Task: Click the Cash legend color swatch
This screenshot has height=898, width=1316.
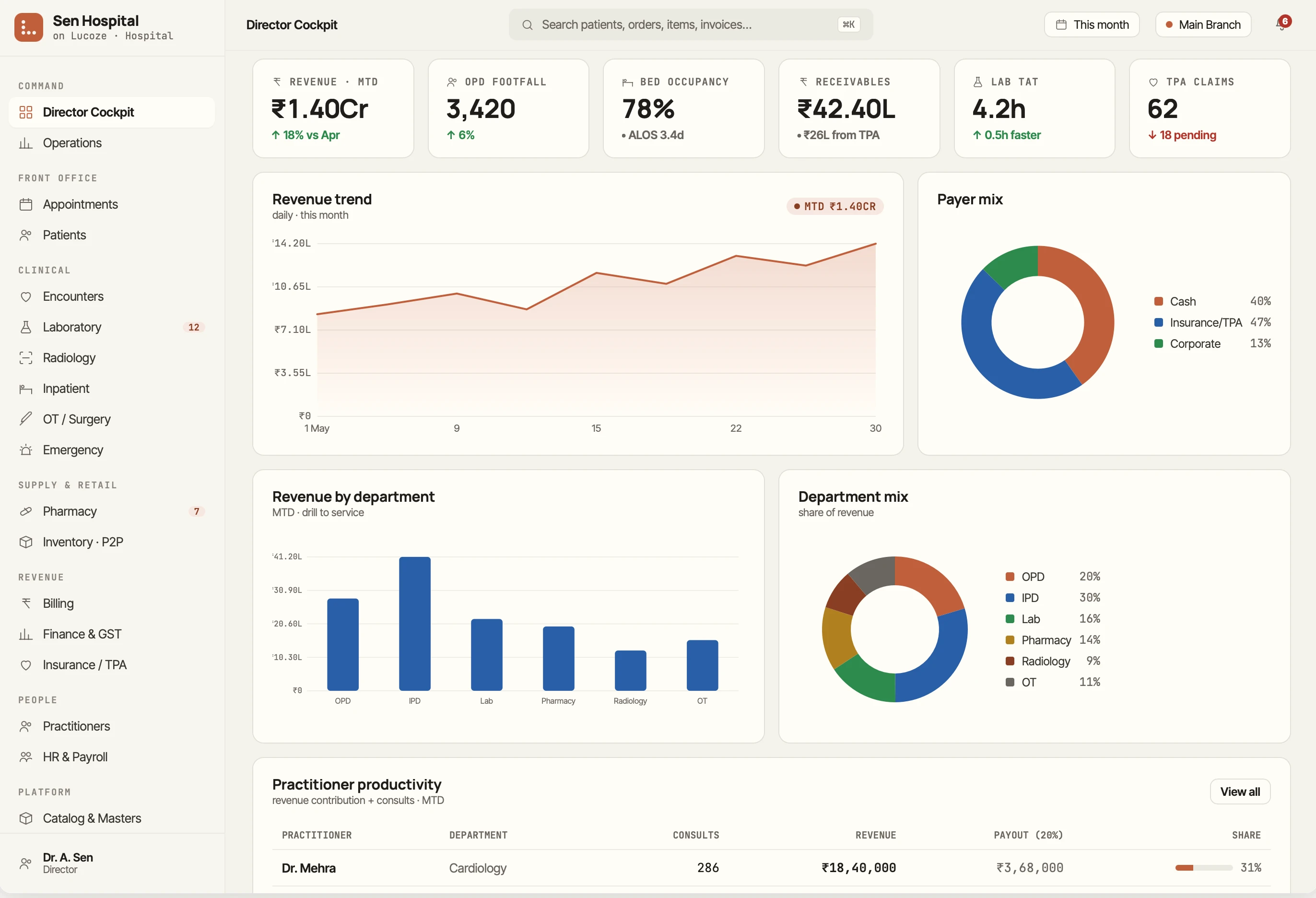Action: point(1159,301)
